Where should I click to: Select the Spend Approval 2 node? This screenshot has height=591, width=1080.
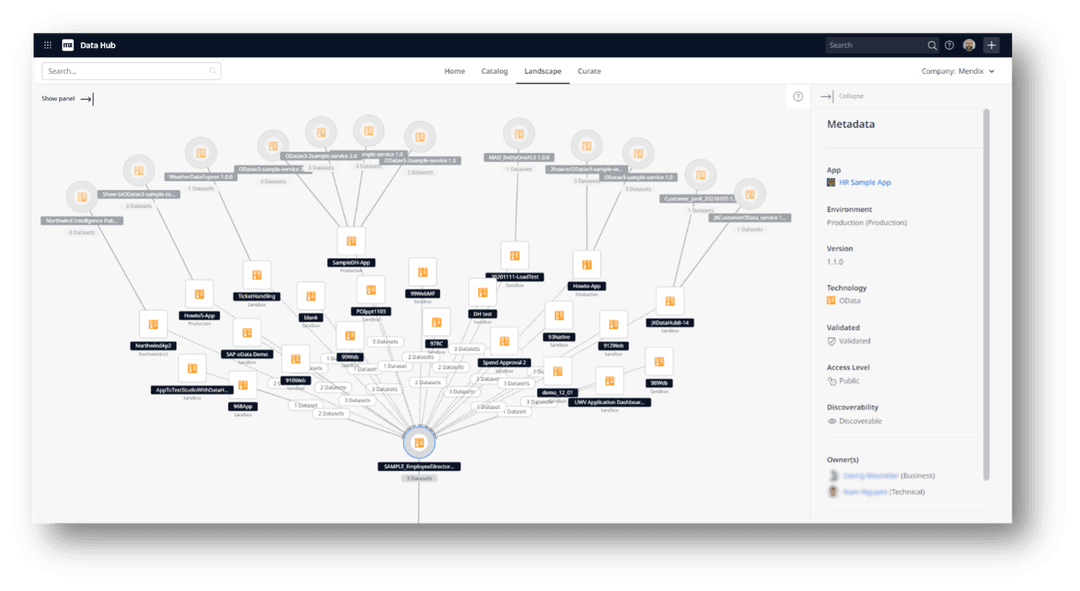(x=504, y=342)
